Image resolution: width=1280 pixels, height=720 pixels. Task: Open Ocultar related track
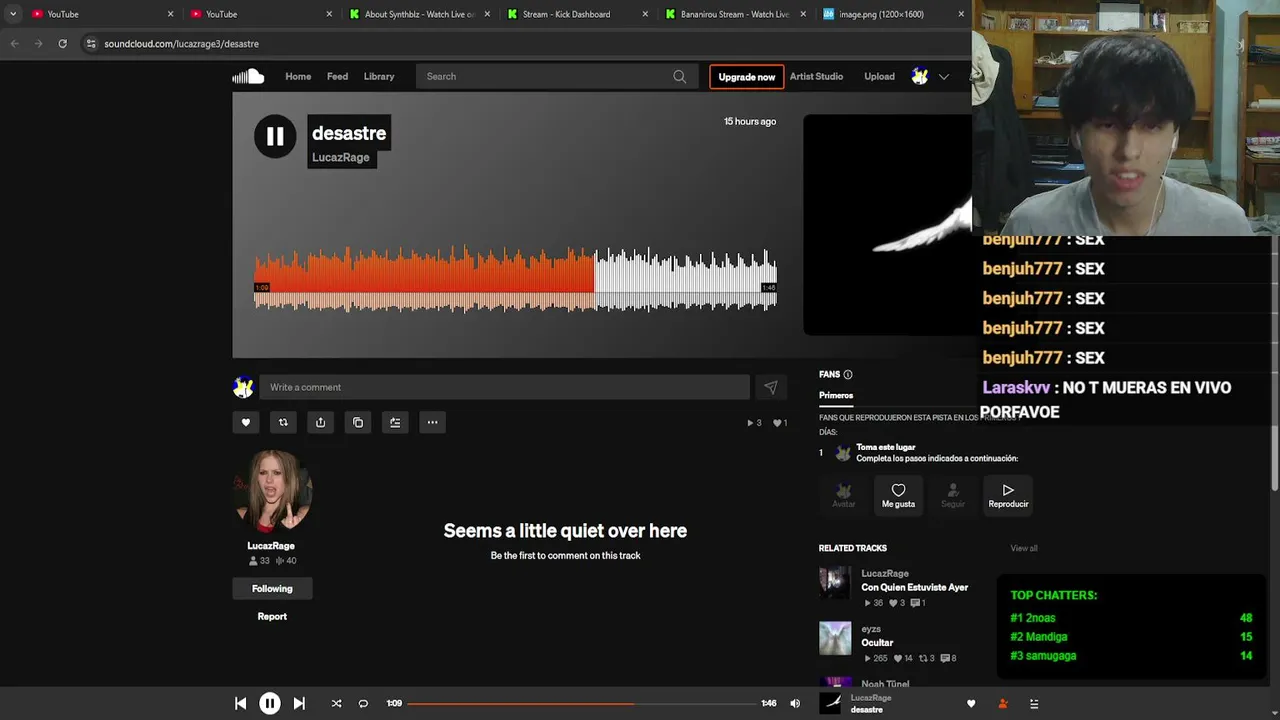pos(877,643)
